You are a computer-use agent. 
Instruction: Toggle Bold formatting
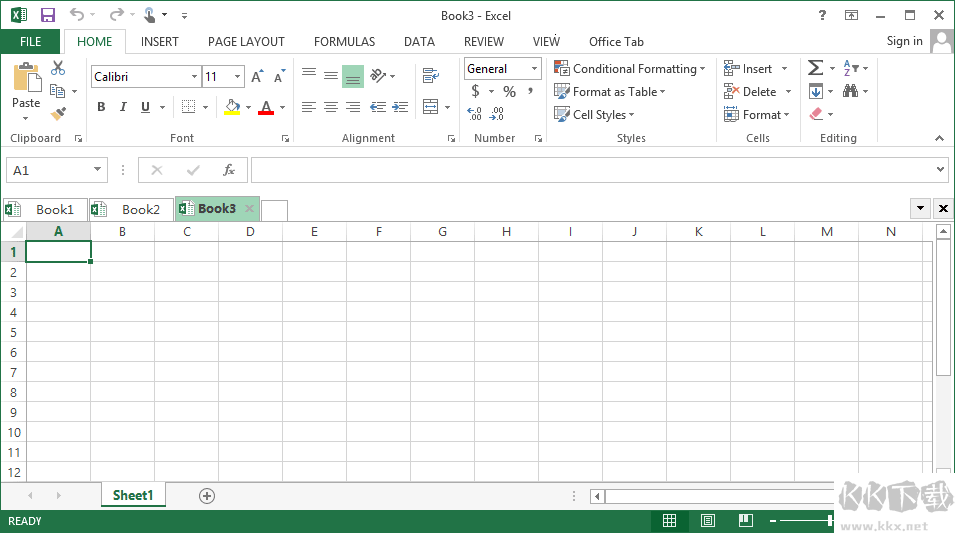pos(101,107)
